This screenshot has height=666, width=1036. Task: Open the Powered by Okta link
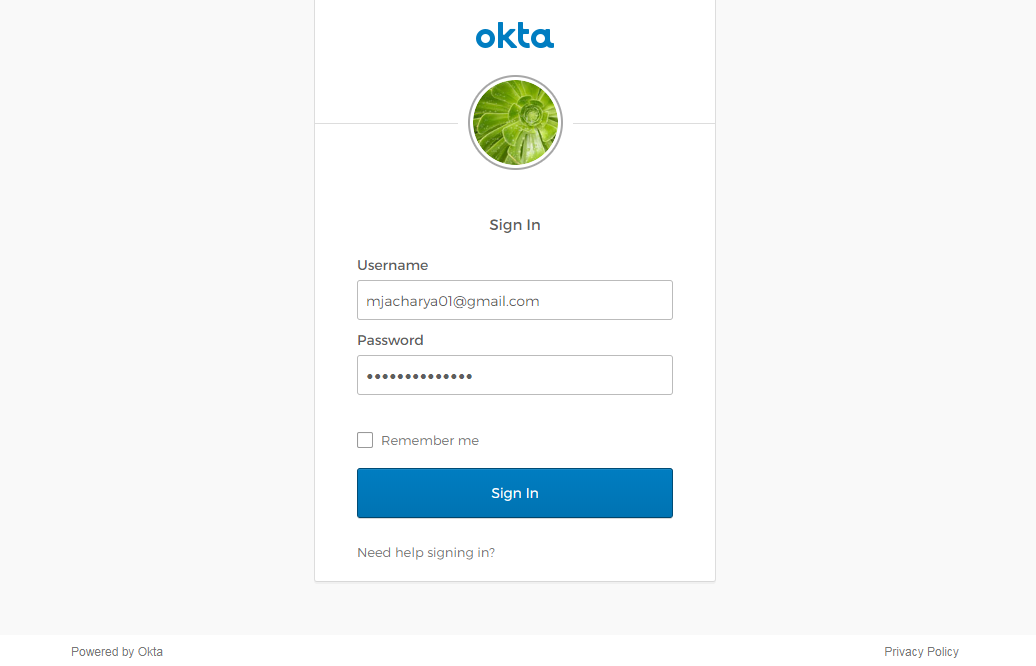tap(117, 651)
